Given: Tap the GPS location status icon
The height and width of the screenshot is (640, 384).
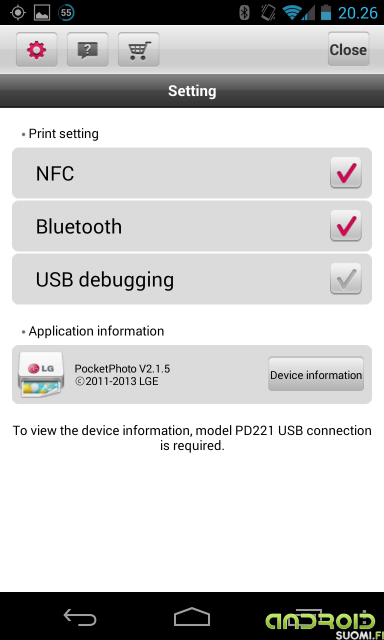Looking at the screenshot, I should tap(18, 13).
